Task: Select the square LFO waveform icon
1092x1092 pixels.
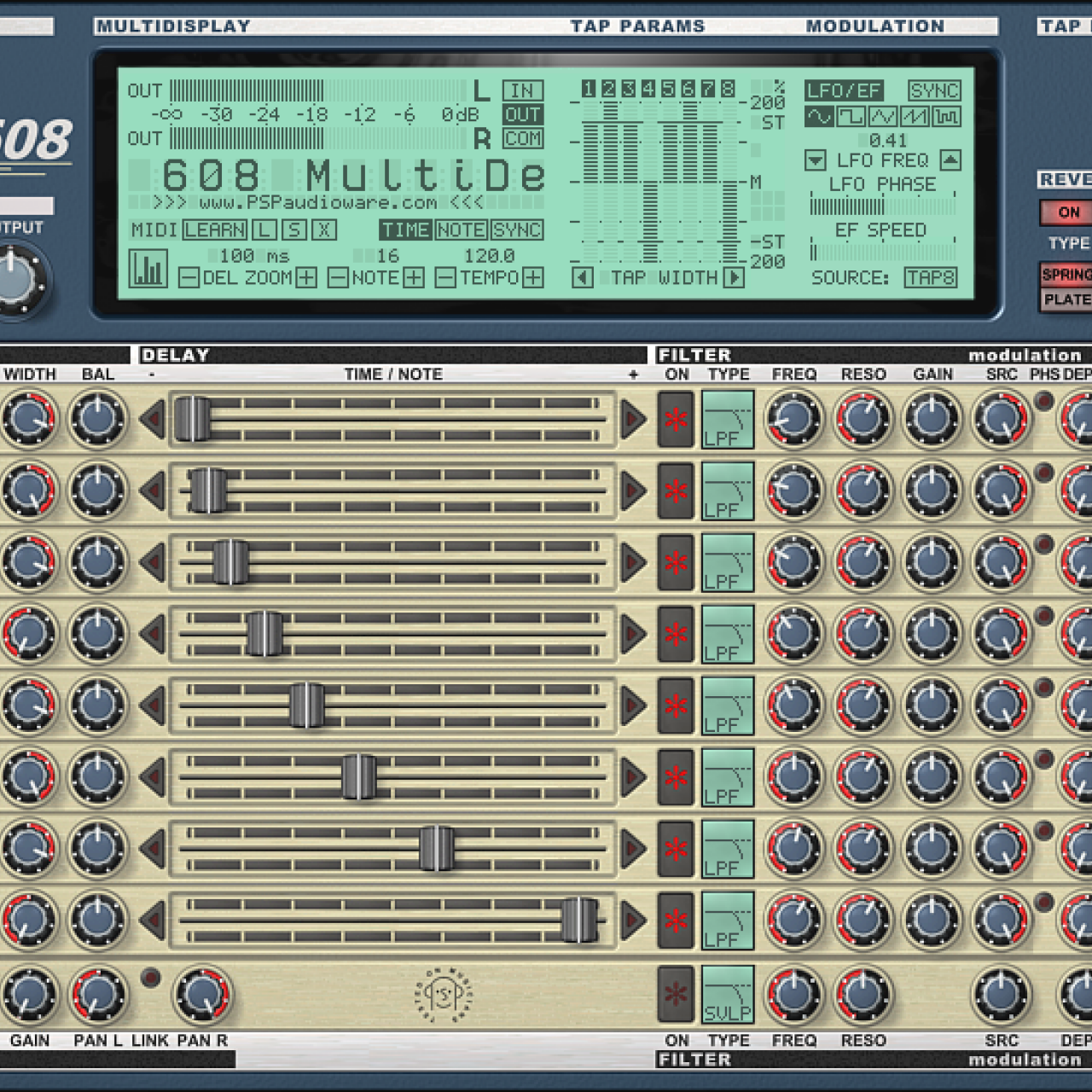Action: pyautogui.click(x=851, y=116)
